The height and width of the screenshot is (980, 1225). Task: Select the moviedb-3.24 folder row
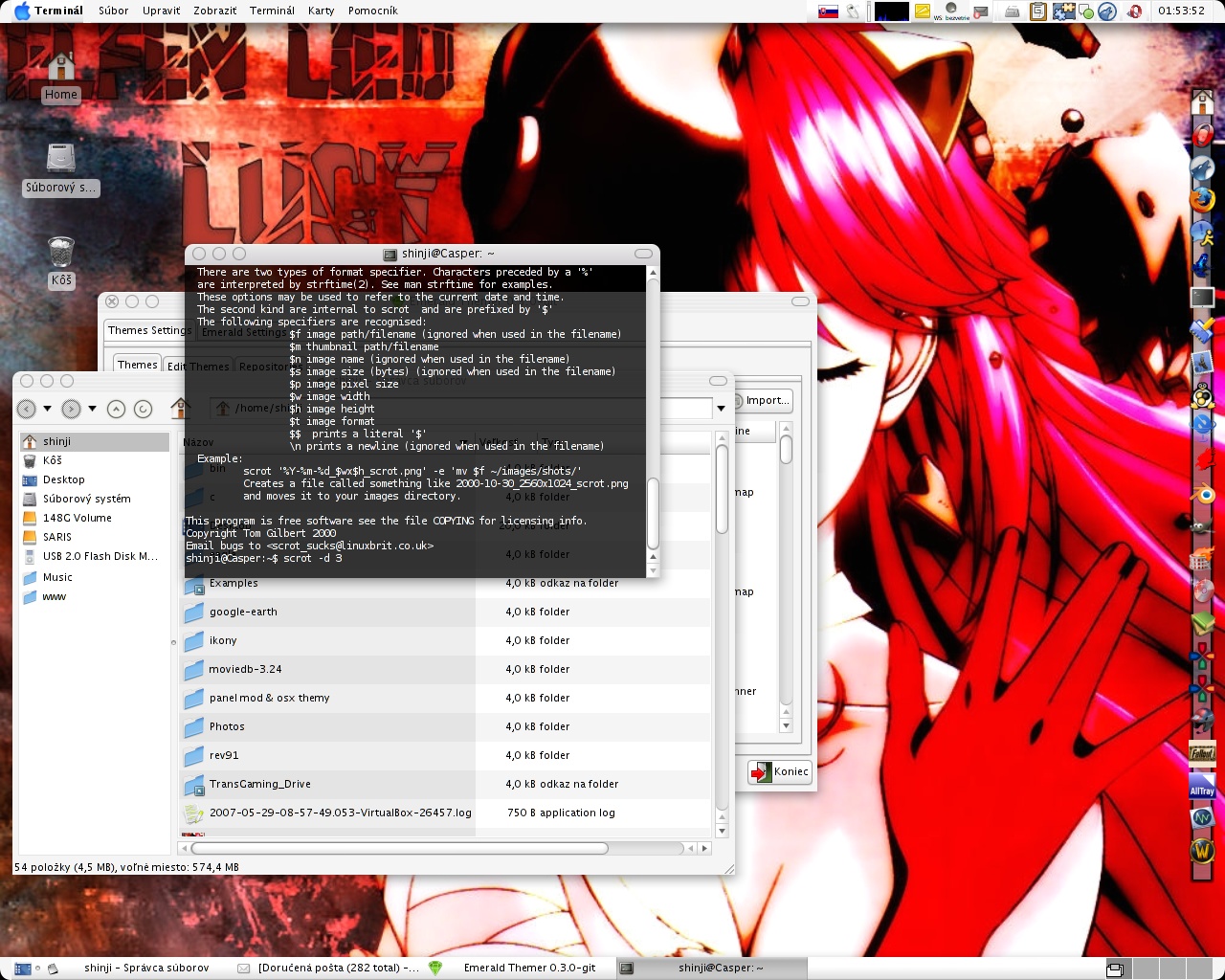pos(446,669)
